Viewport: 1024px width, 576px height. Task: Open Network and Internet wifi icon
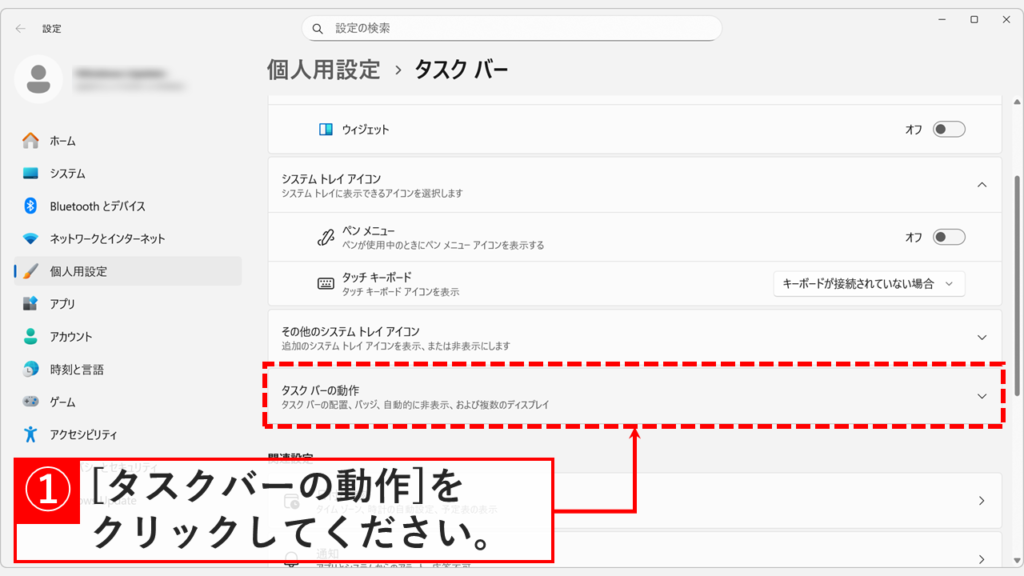pyautogui.click(x=30, y=239)
